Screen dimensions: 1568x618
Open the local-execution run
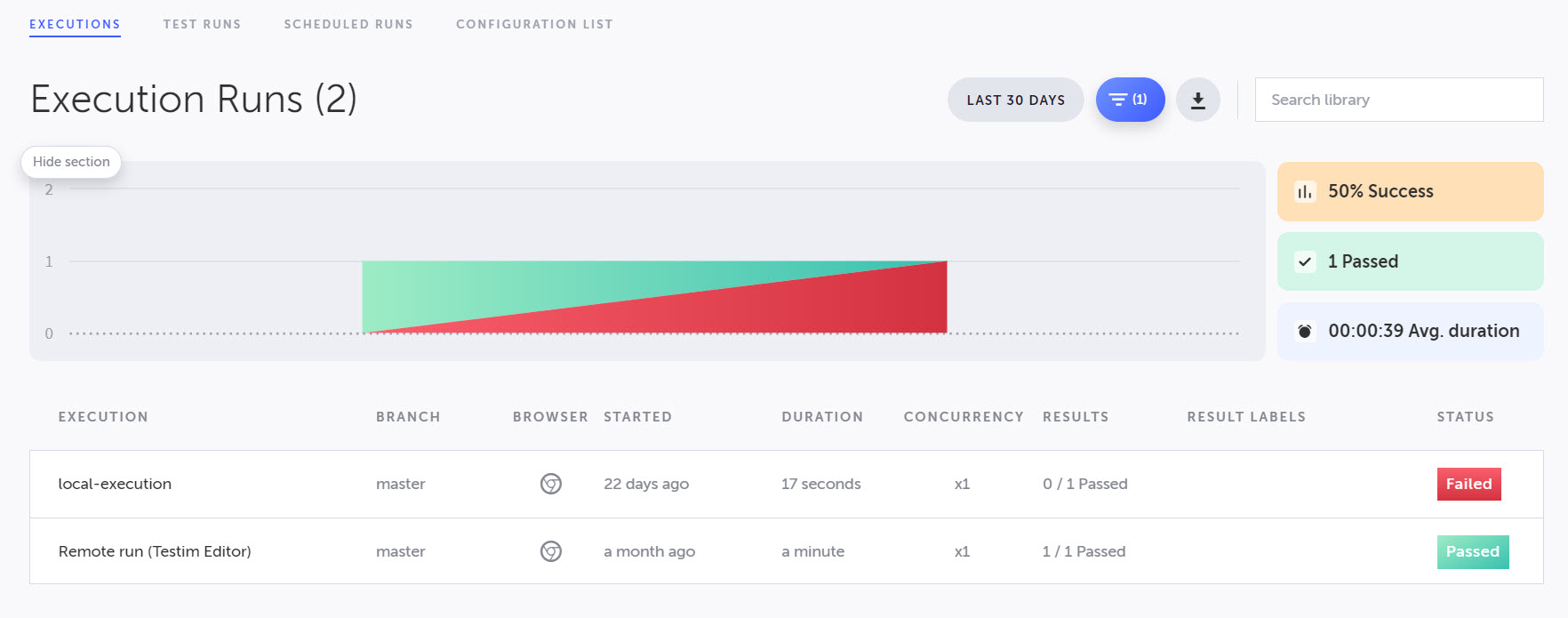tap(115, 484)
